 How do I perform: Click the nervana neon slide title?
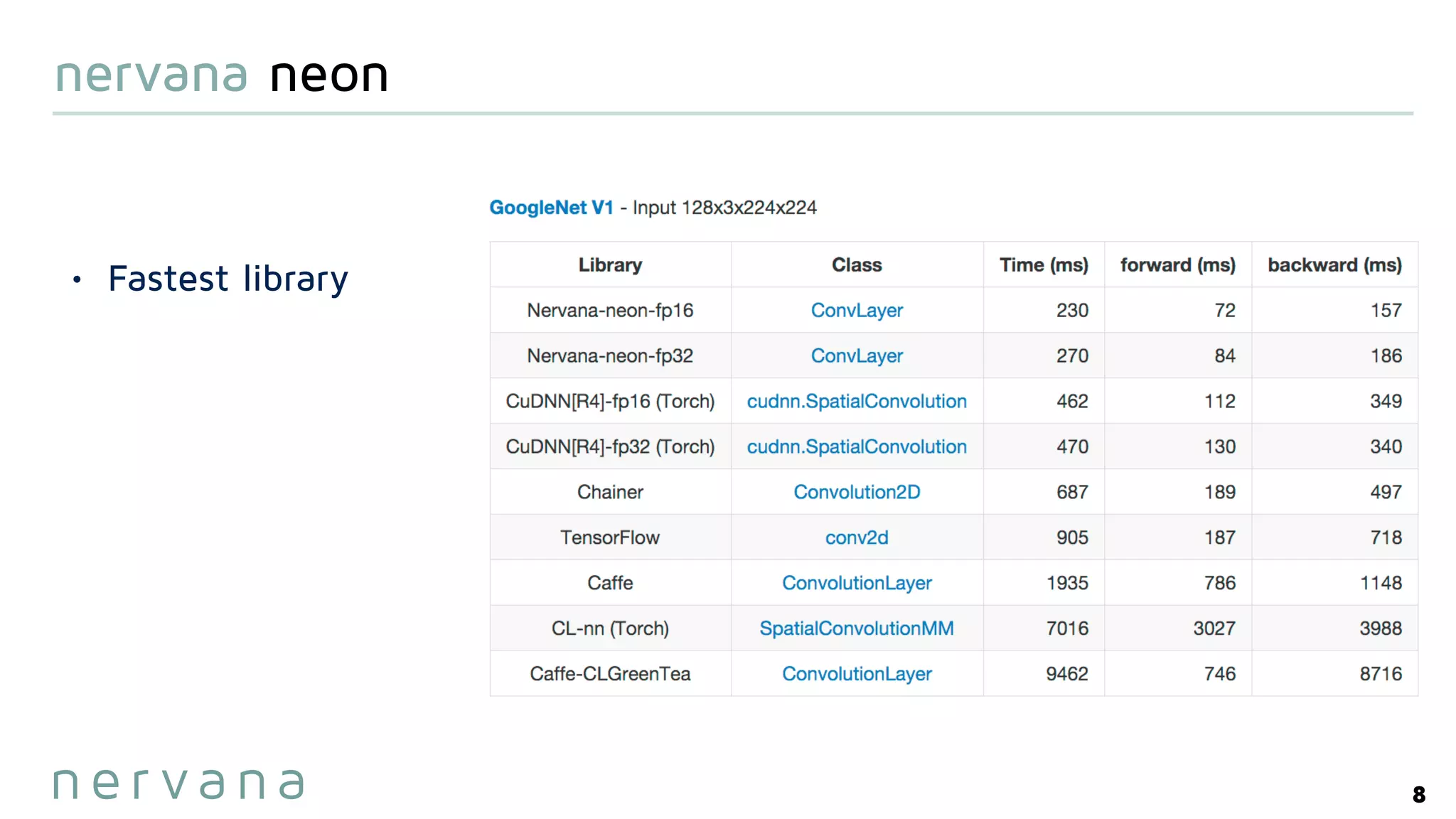click(x=223, y=75)
